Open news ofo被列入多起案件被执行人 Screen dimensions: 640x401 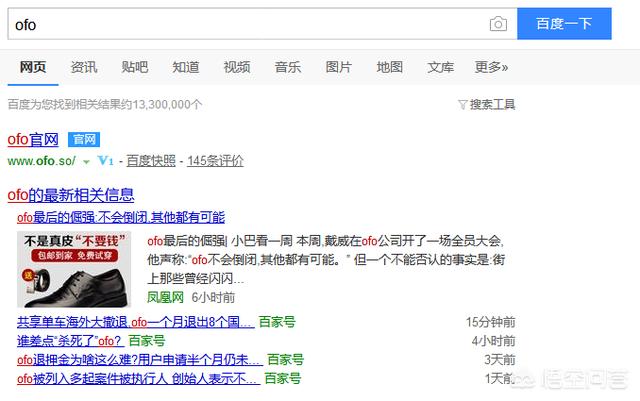coord(138,379)
